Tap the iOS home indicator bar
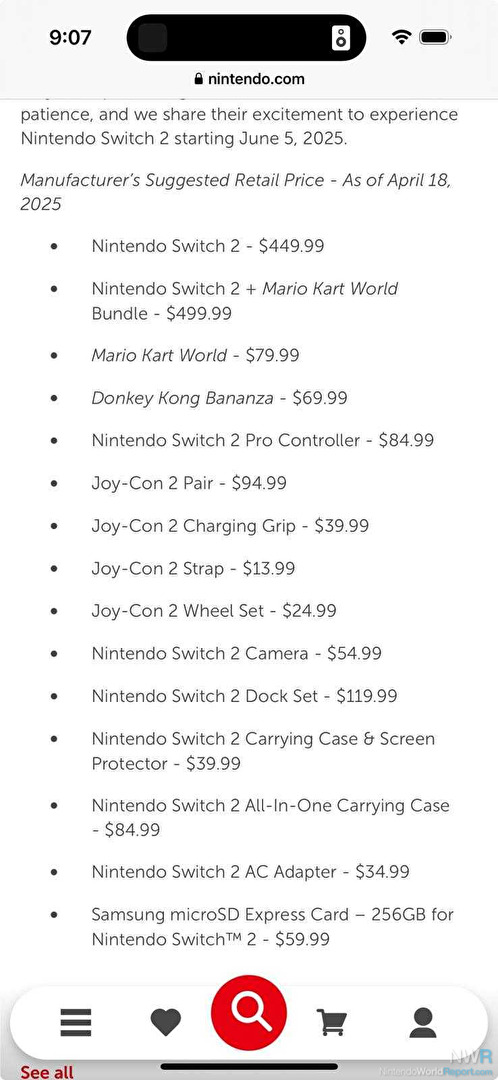The image size is (498, 1080). click(249, 1066)
